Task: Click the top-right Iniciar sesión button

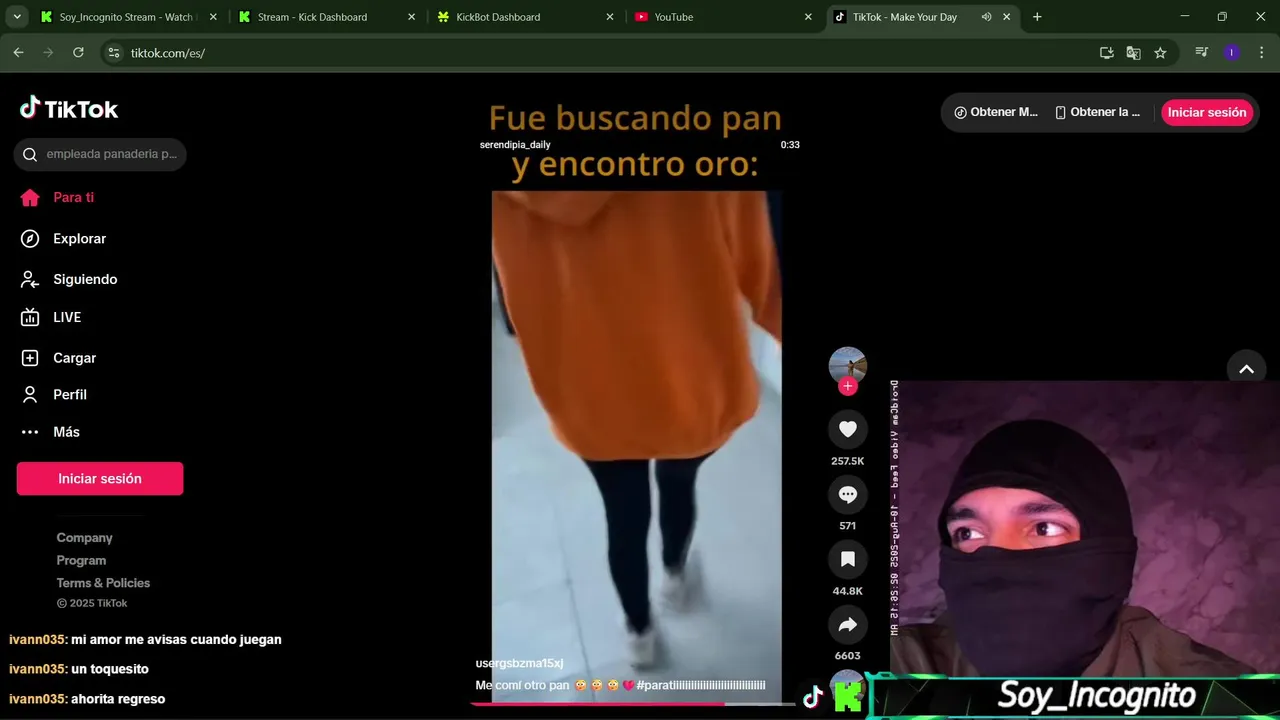Action: (1207, 112)
